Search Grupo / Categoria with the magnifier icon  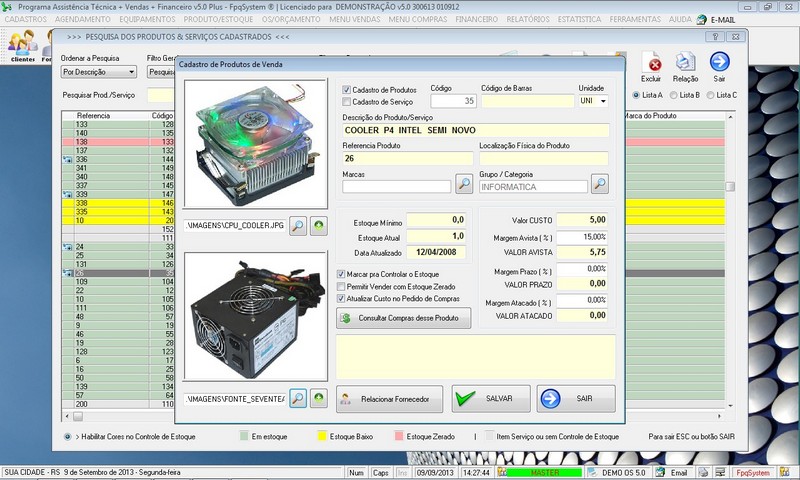tap(600, 184)
